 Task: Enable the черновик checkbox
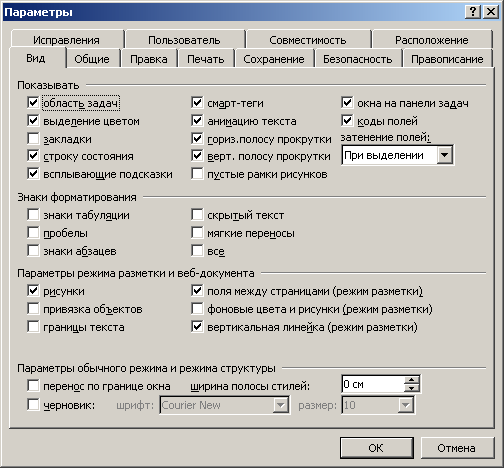[33, 404]
